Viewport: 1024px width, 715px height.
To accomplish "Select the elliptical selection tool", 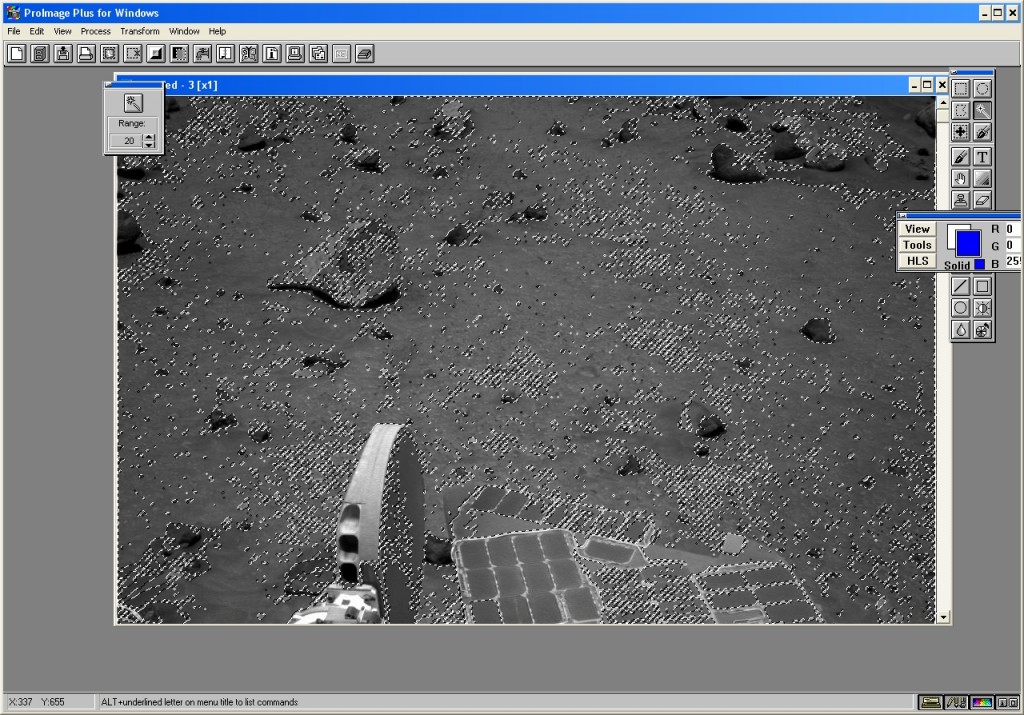I will (x=983, y=89).
